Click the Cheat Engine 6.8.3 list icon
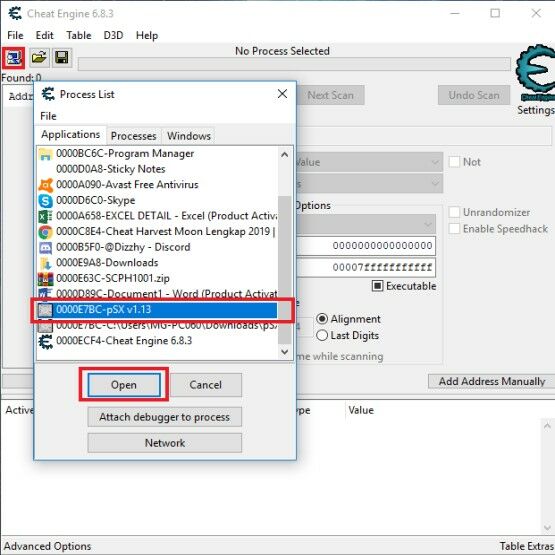The height and width of the screenshot is (555, 555). tap(45, 341)
